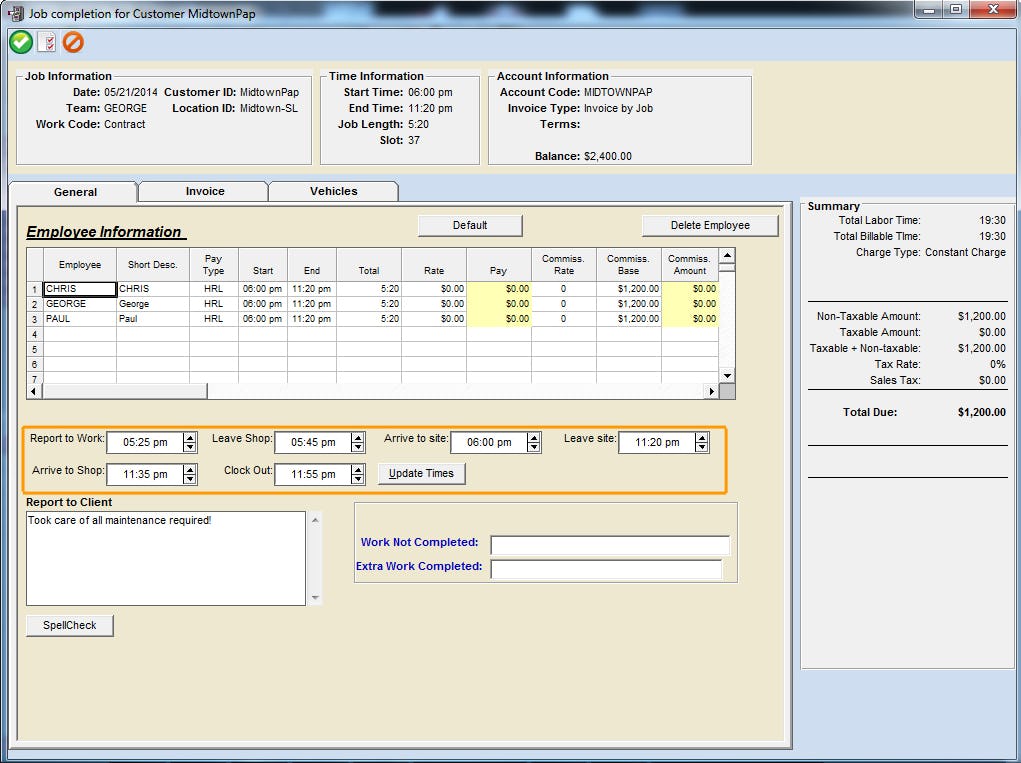Approve job completion with green checkmark icon
This screenshot has height=763, width=1021.
[x=20, y=42]
